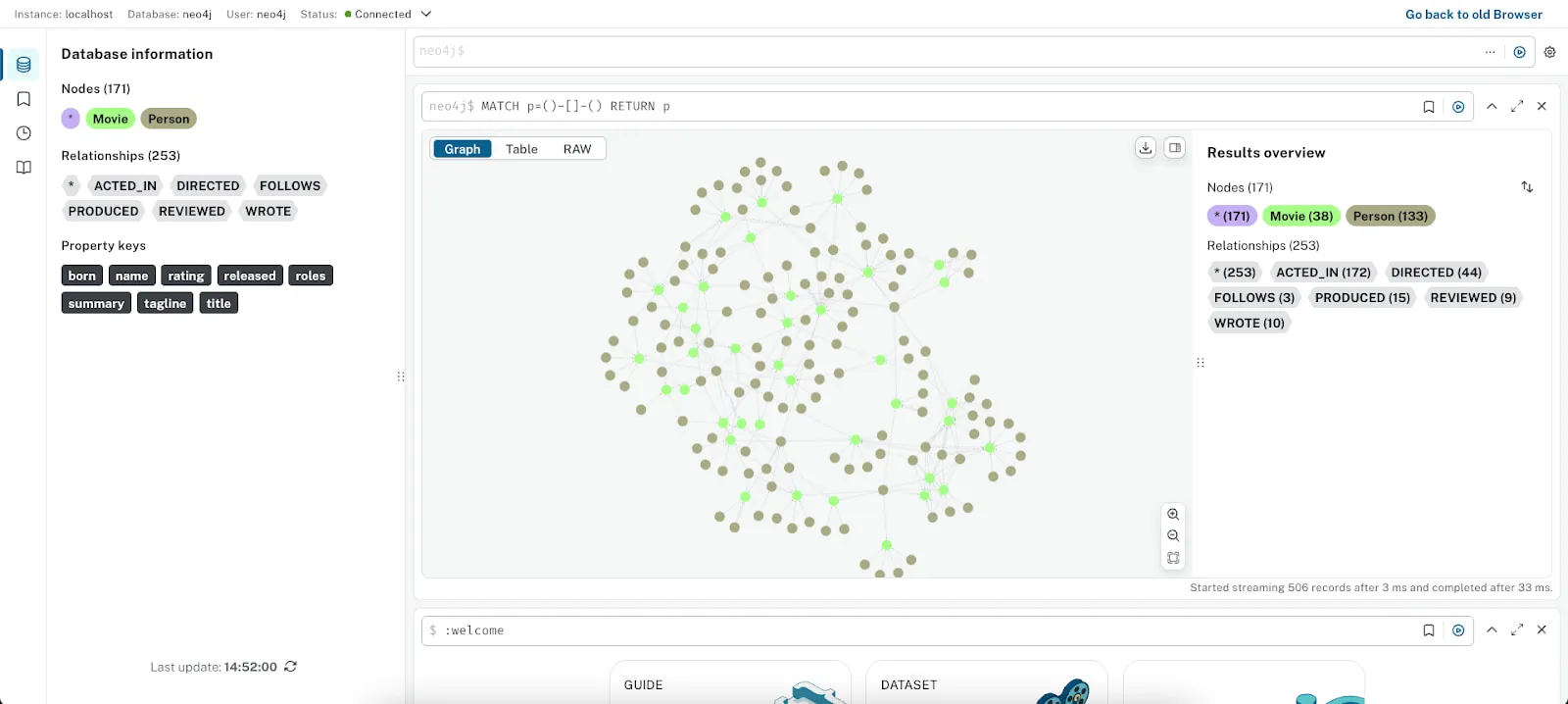The image size is (1568, 704).
Task: Close the MATCH query frame
Action: point(1542,106)
